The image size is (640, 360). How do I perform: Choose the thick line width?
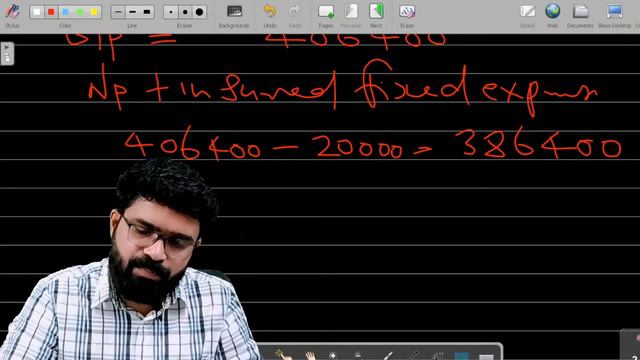pyautogui.click(x=147, y=12)
